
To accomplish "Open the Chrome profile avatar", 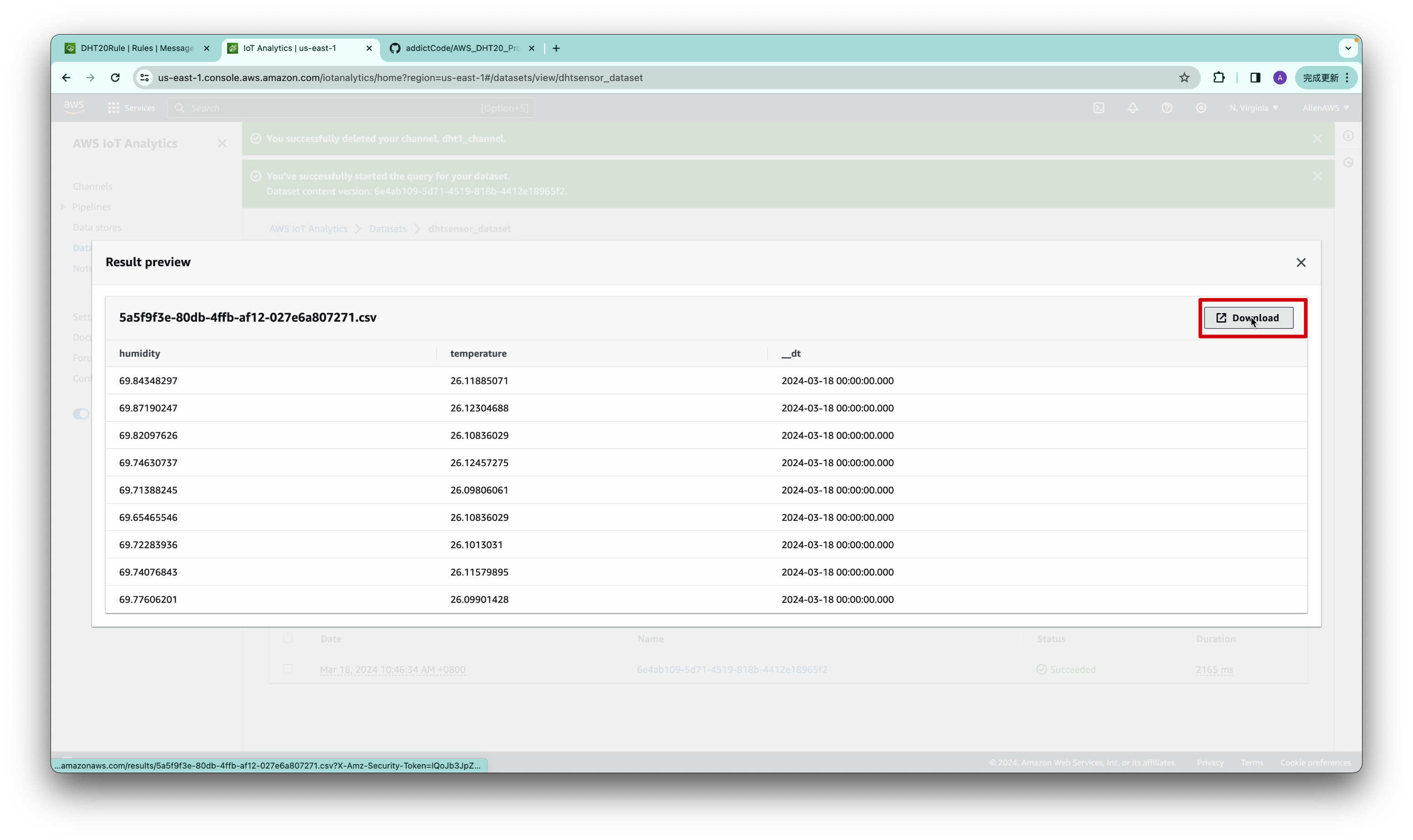I will 1280,77.
